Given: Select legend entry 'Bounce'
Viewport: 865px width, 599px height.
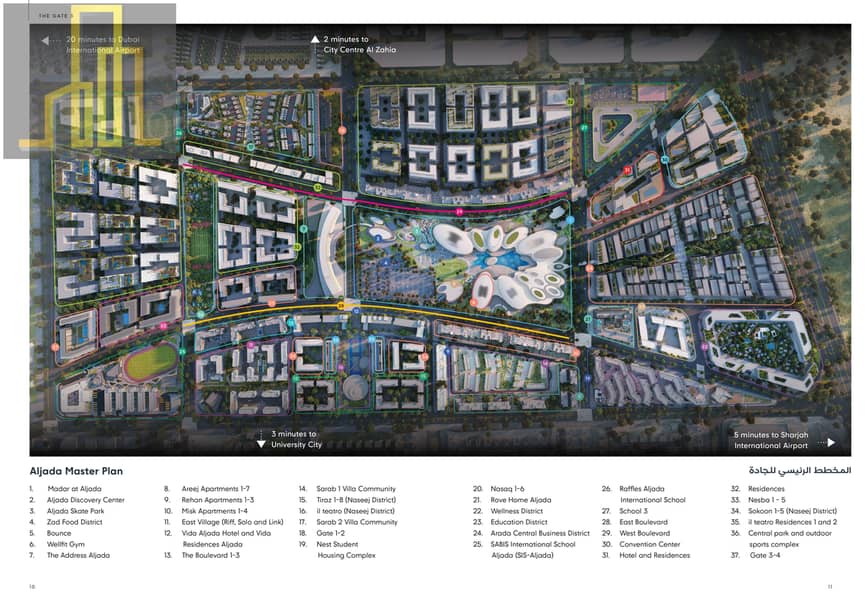Looking at the screenshot, I should tap(59, 533).
